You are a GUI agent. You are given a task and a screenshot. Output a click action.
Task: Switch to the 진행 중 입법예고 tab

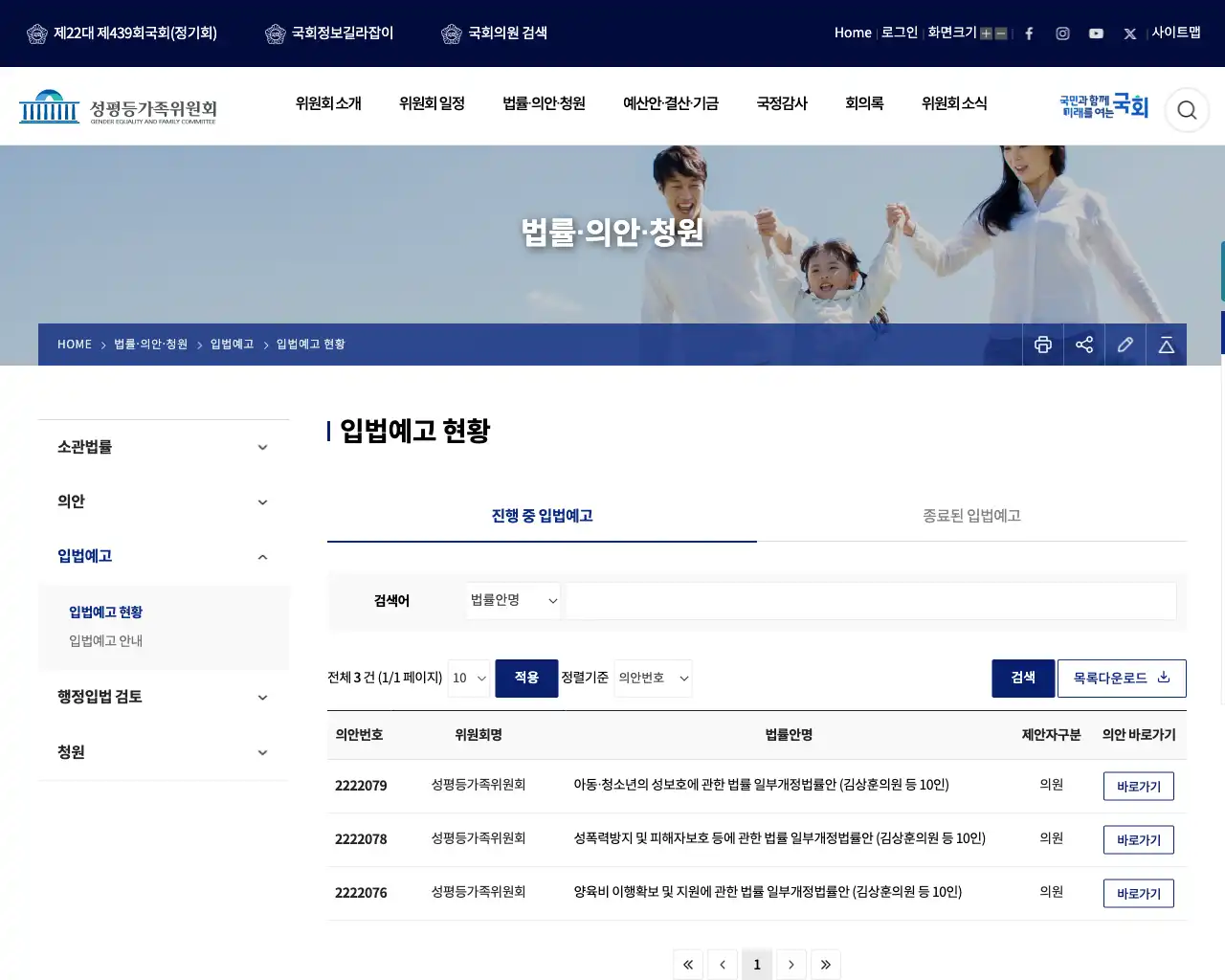pyautogui.click(x=542, y=516)
